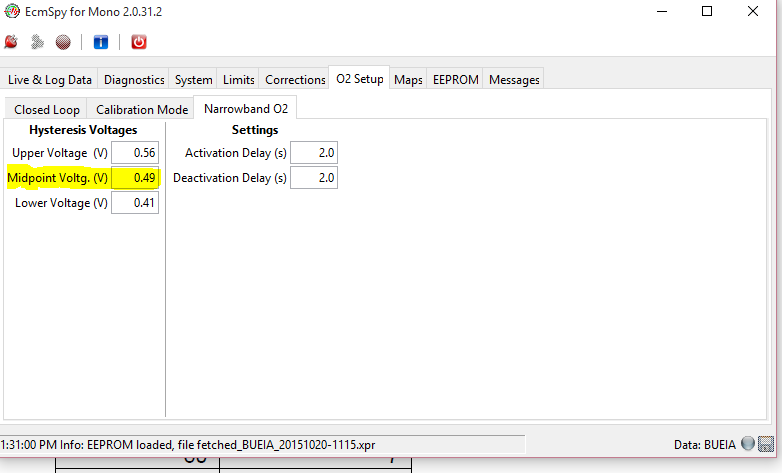Click the Deactivation Delay input field
Screen dimensions: 782x473
[x=314, y=178]
